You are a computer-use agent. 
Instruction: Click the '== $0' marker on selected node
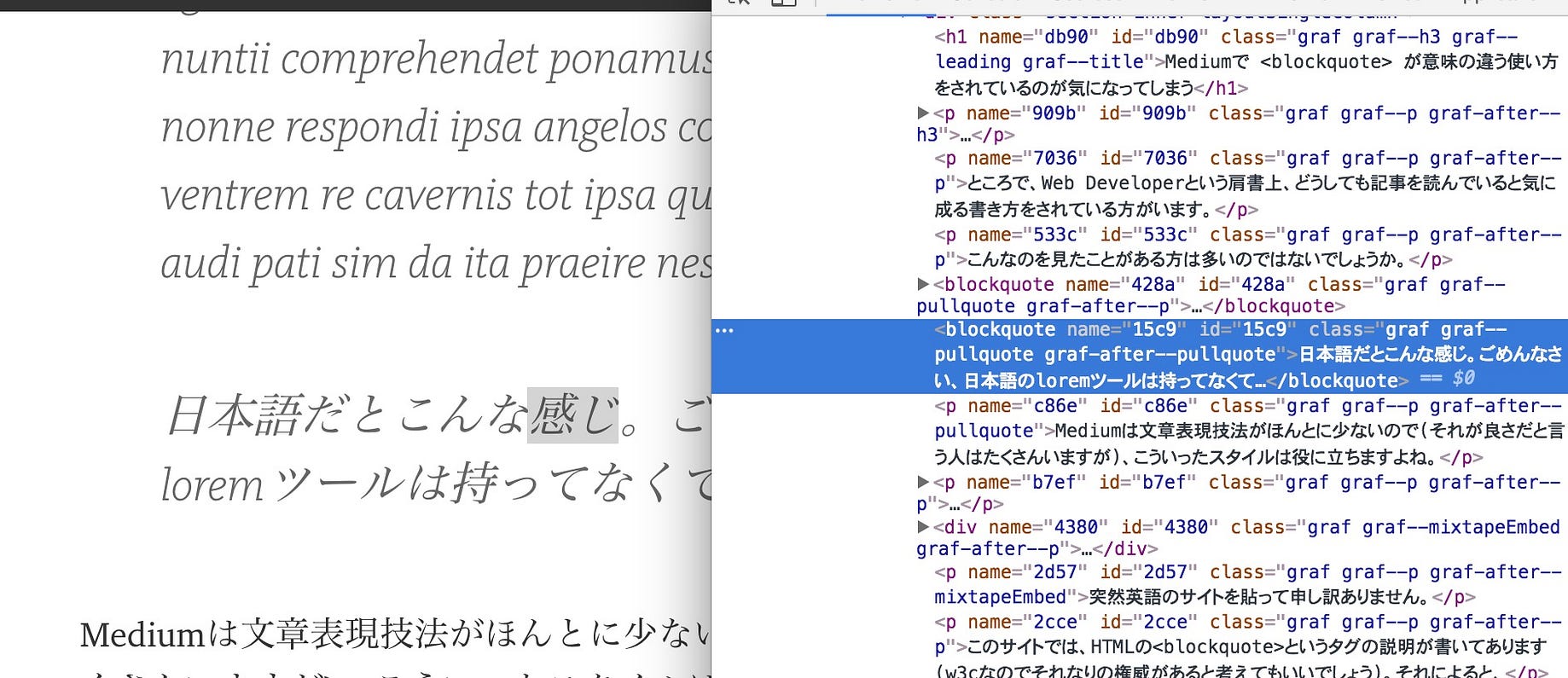[1447, 378]
